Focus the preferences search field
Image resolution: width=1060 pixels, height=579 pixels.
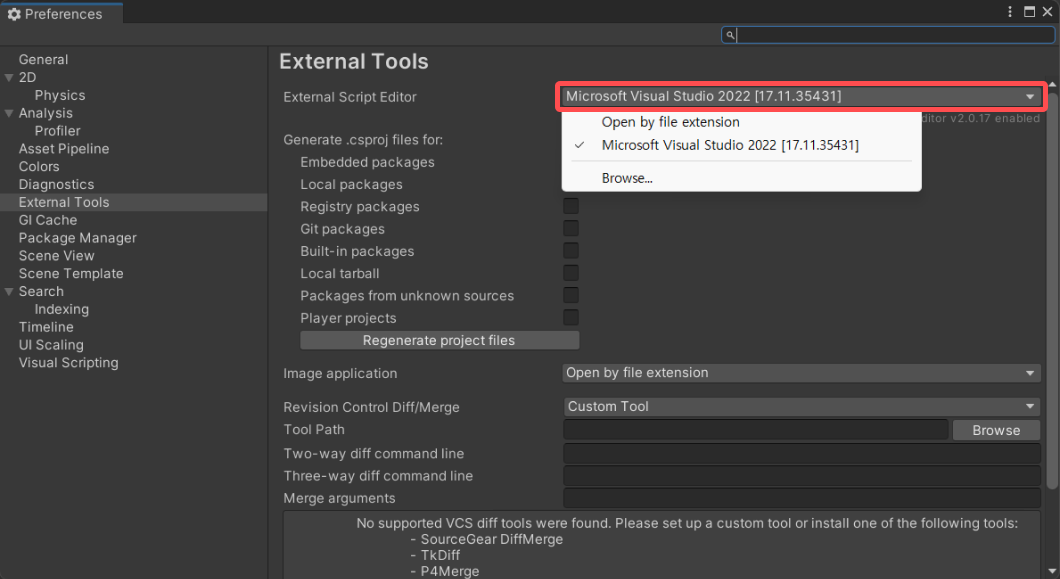tap(888, 35)
